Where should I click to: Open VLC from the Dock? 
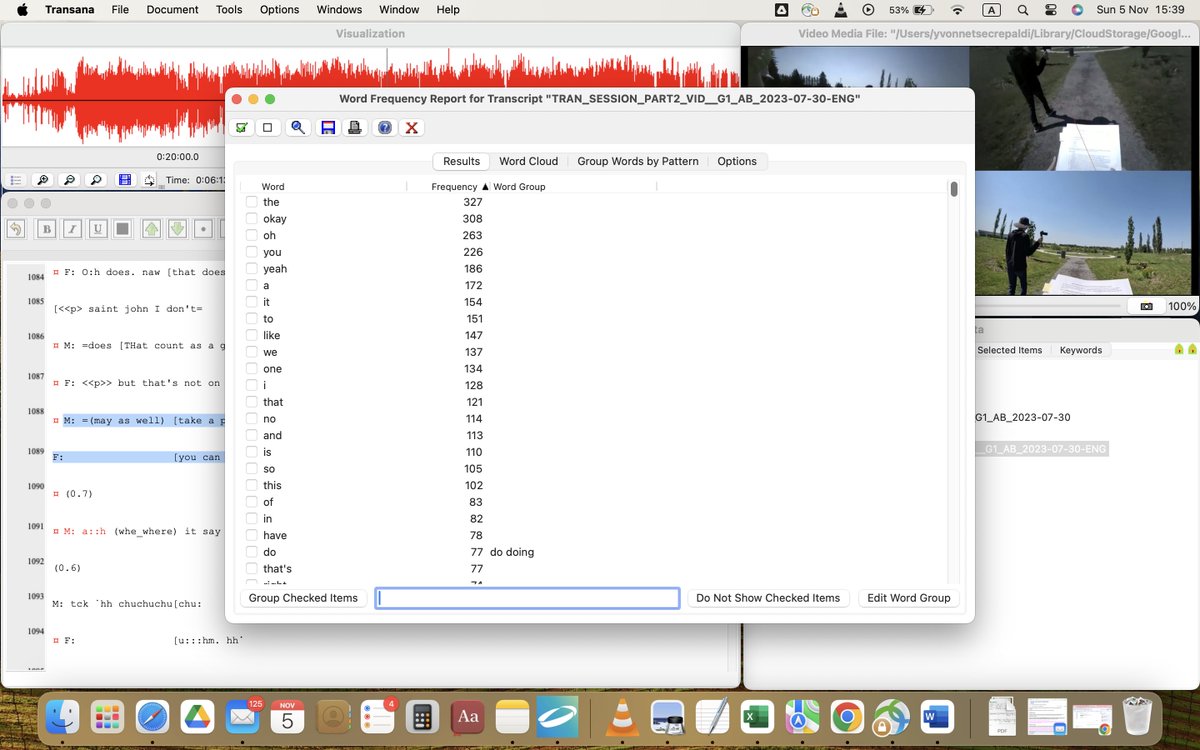click(624, 716)
